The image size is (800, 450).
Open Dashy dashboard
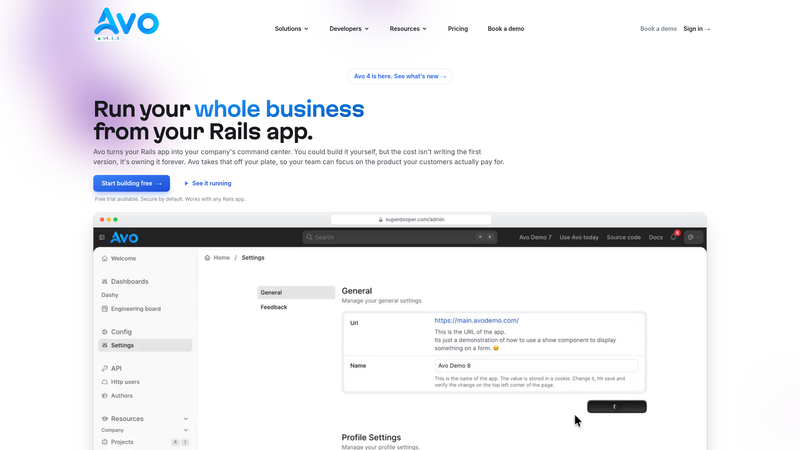coord(110,295)
